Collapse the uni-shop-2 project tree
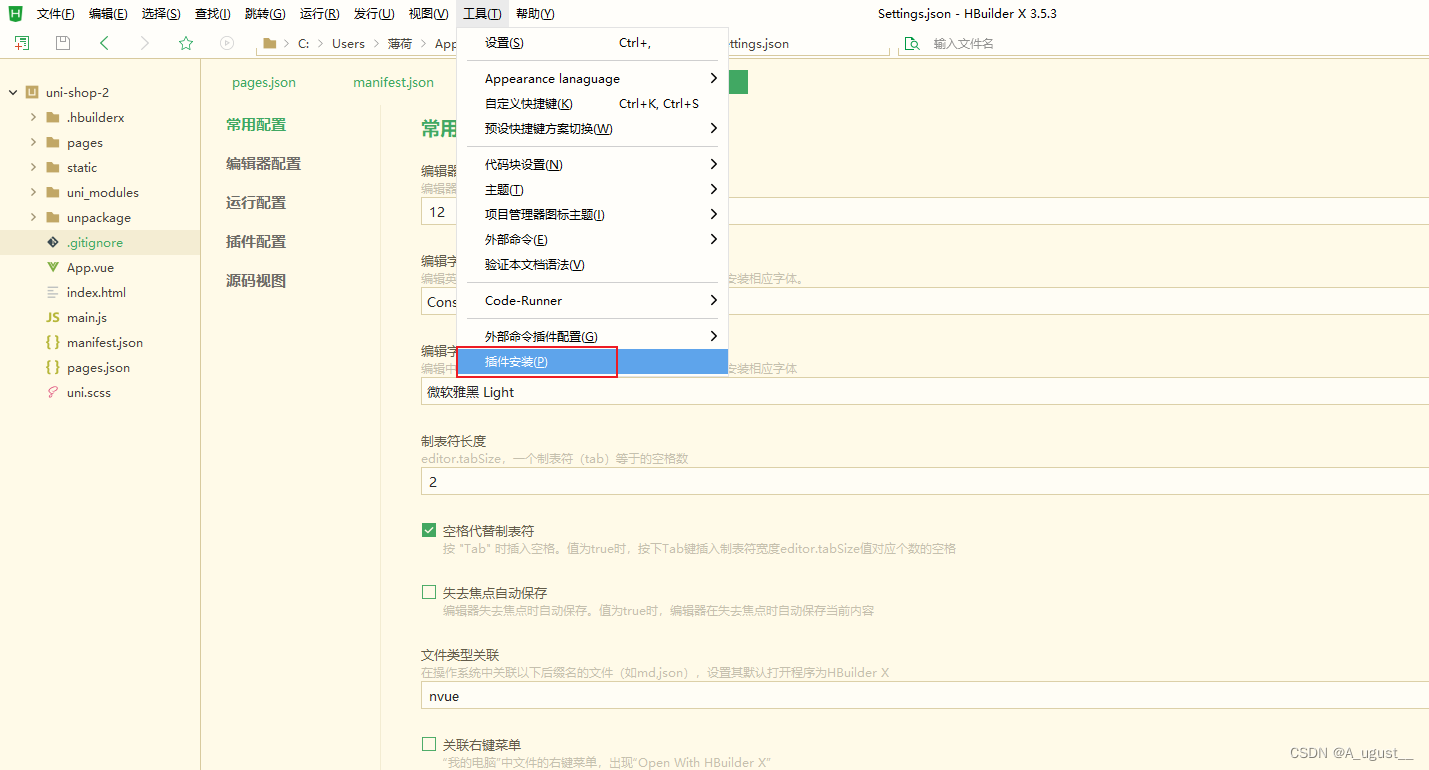The image size is (1429, 770). [13, 92]
